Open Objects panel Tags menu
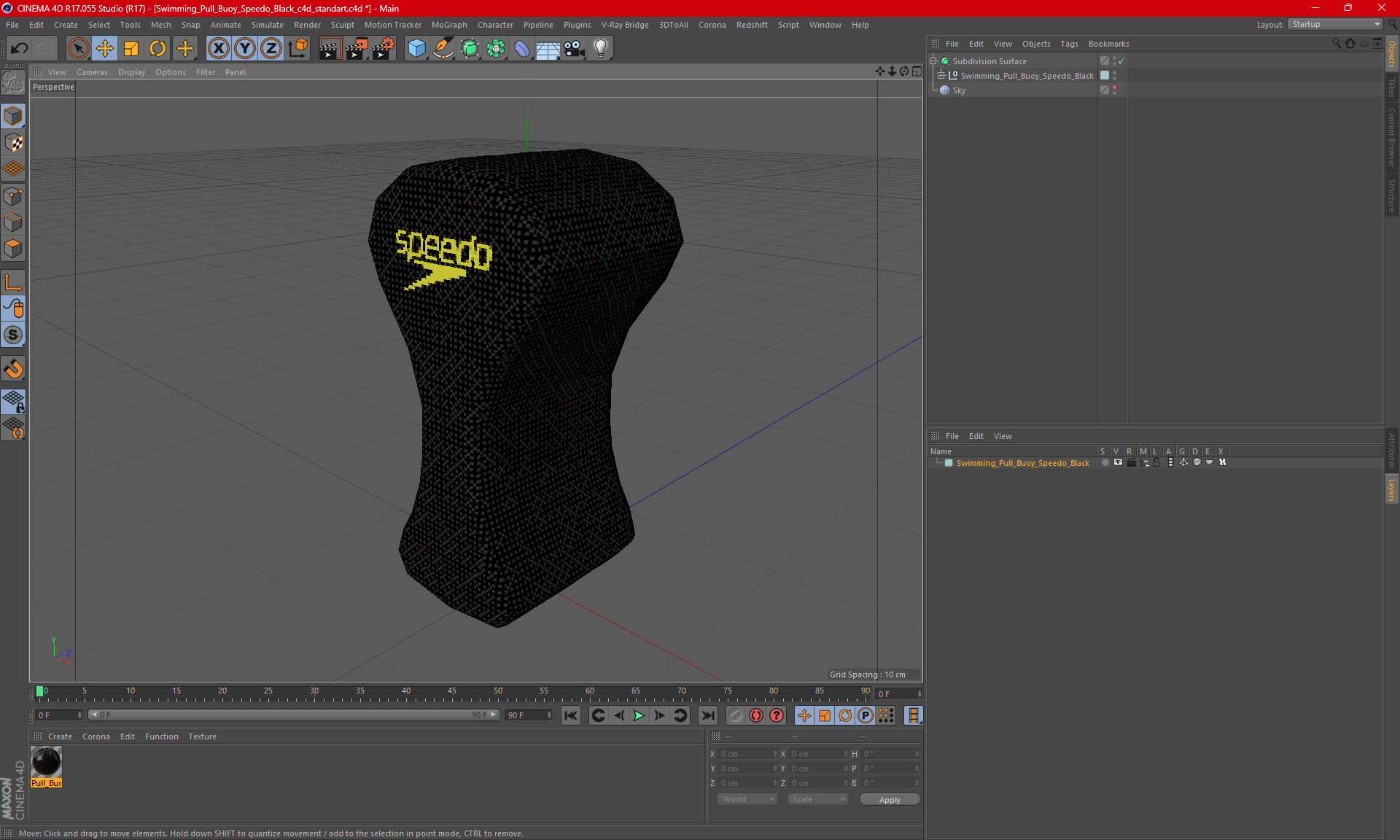This screenshot has width=1400, height=840. tap(1069, 44)
